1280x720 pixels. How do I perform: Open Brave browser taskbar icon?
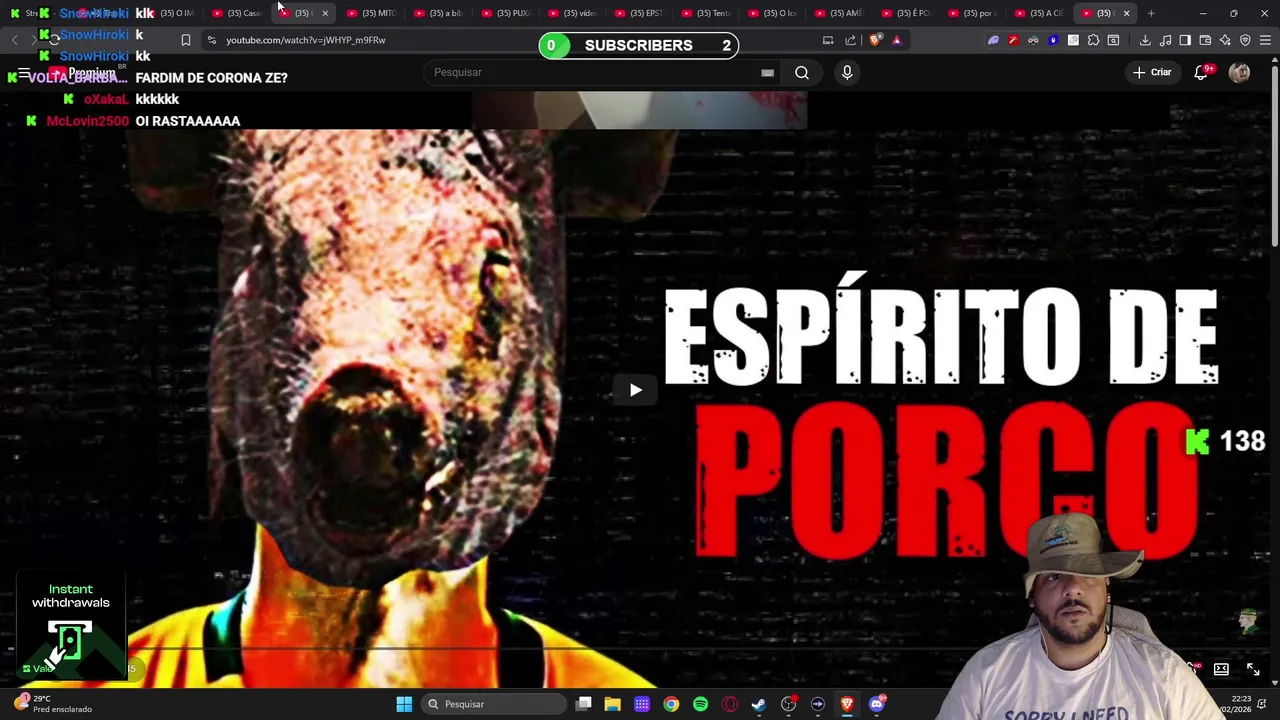tap(847, 704)
